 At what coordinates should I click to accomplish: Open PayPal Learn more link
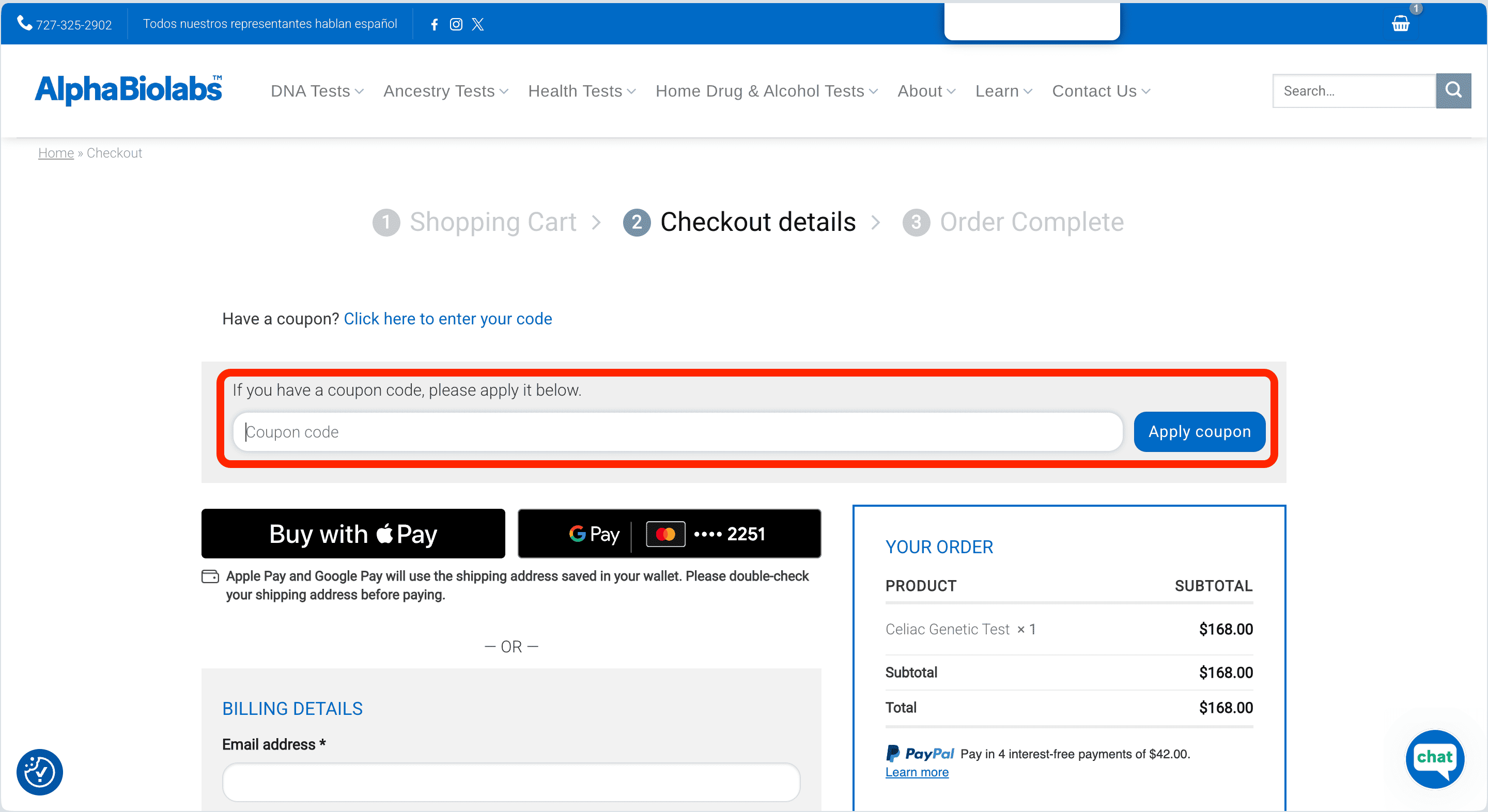click(x=917, y=772)
